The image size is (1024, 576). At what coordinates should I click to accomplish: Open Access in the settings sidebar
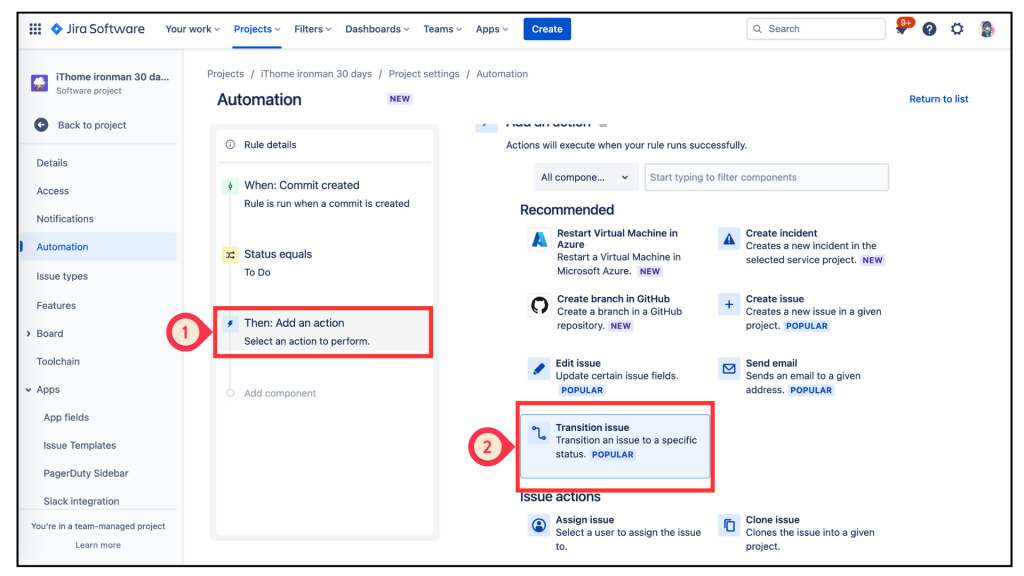pyautogui.click(x=53, y=191)
